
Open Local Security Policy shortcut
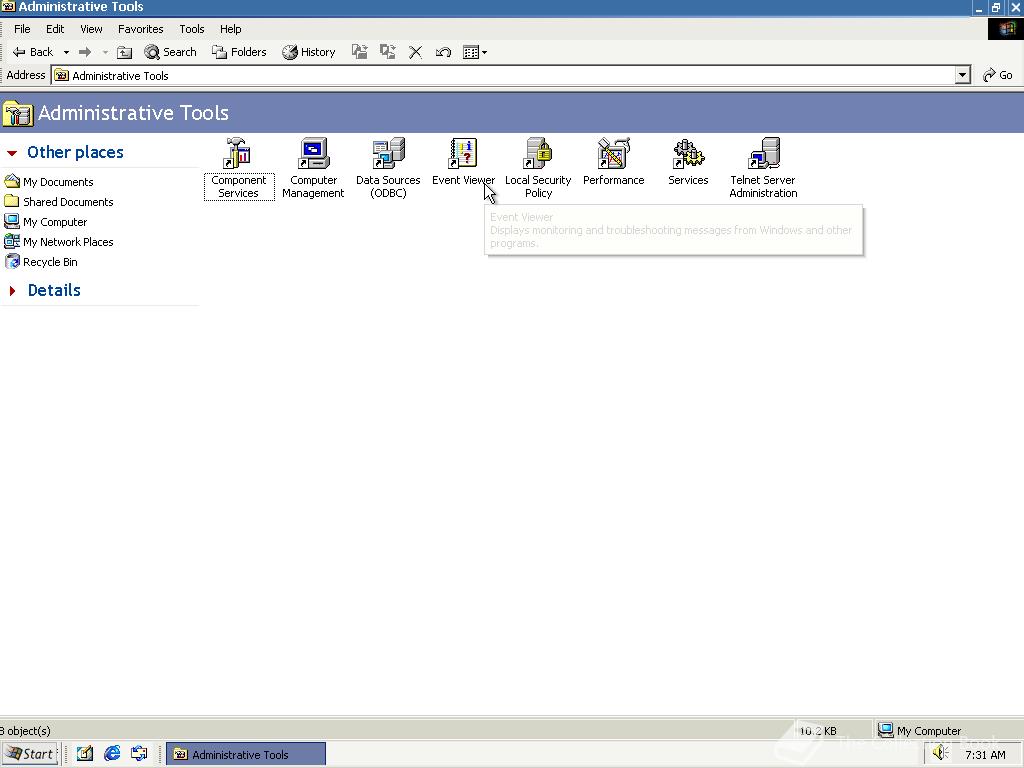point(538,167)
